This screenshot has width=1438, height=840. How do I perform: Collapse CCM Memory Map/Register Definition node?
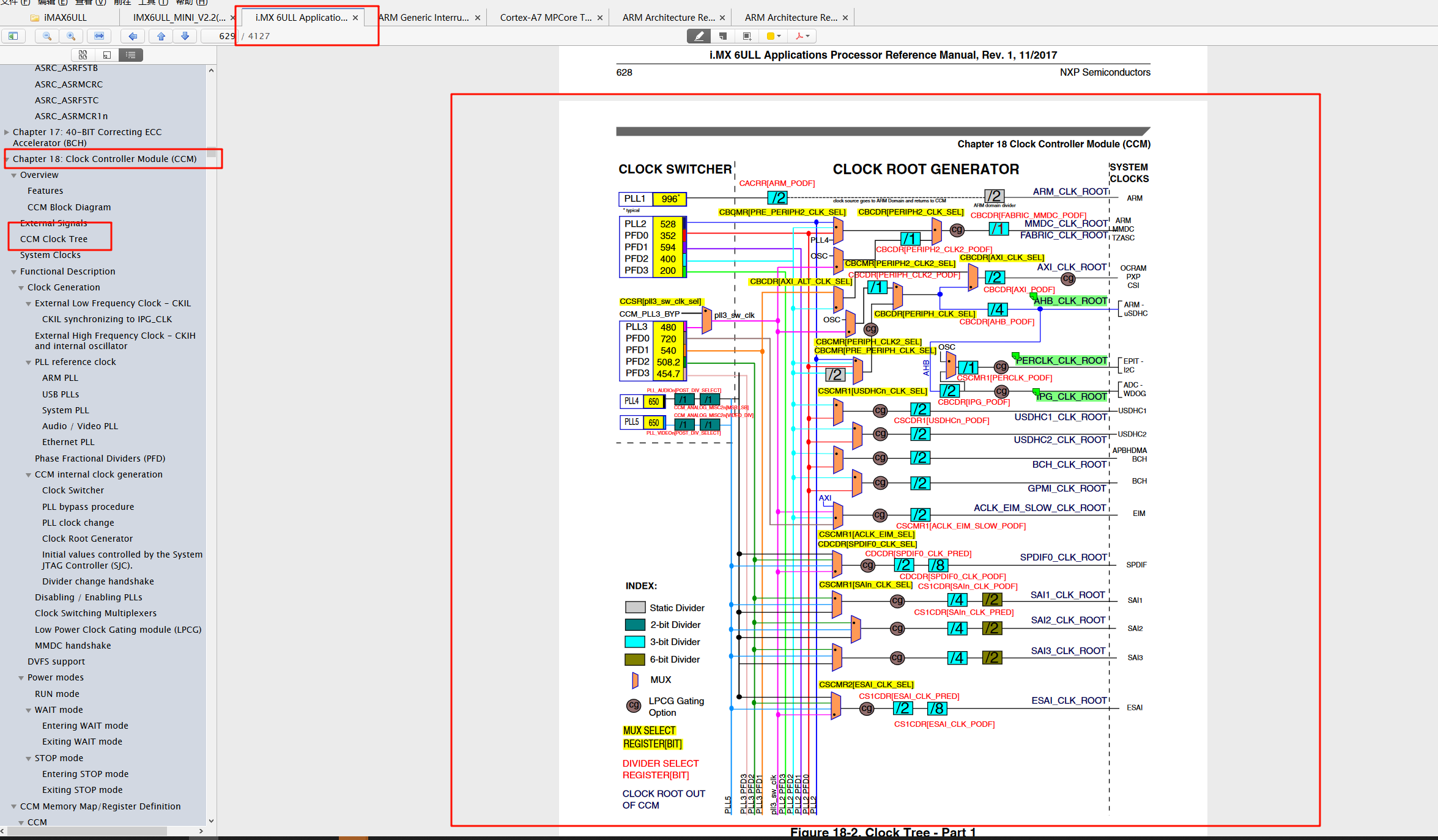click(14, 807)
